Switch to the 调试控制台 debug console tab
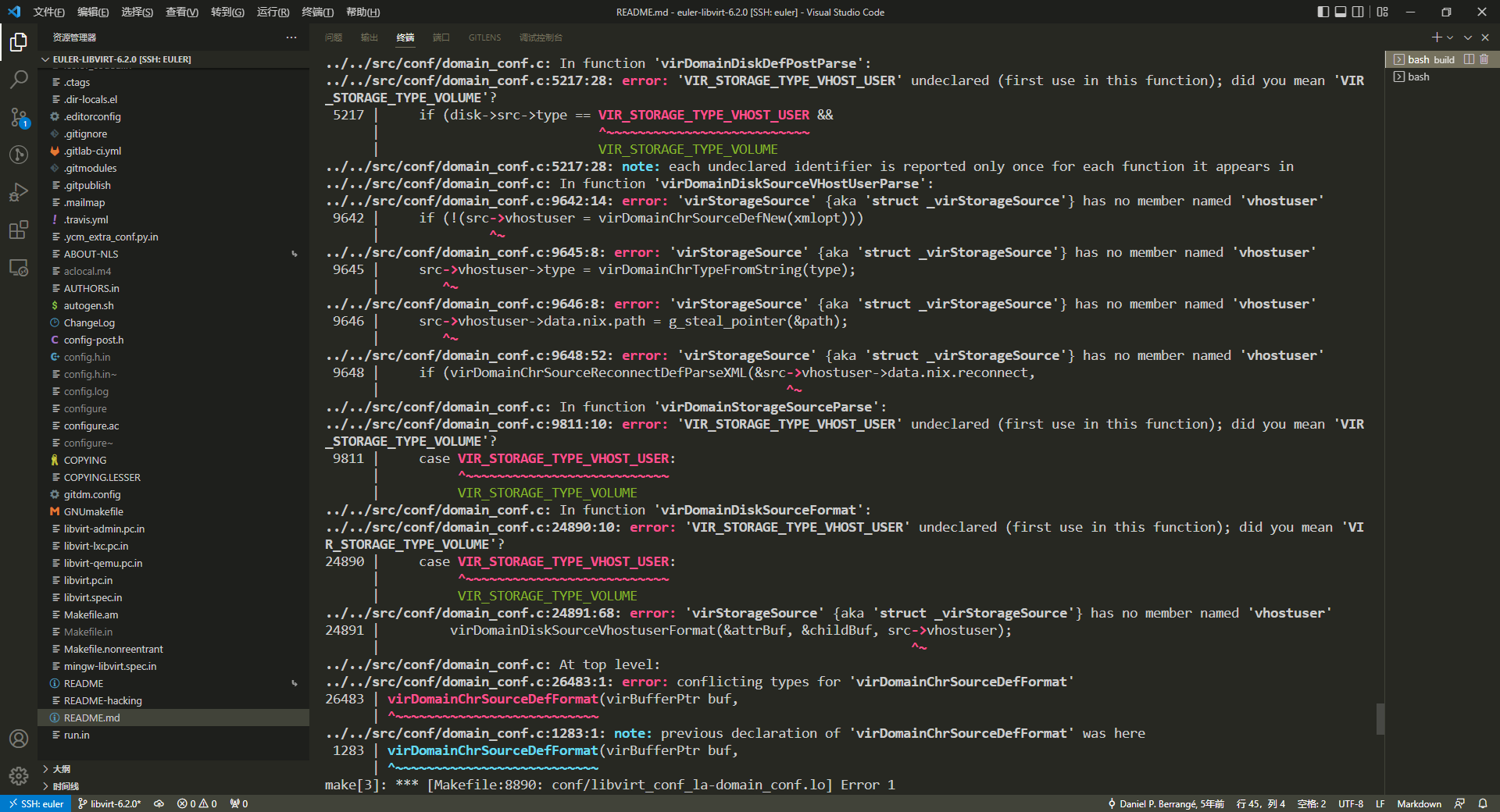 click(541, 37)
